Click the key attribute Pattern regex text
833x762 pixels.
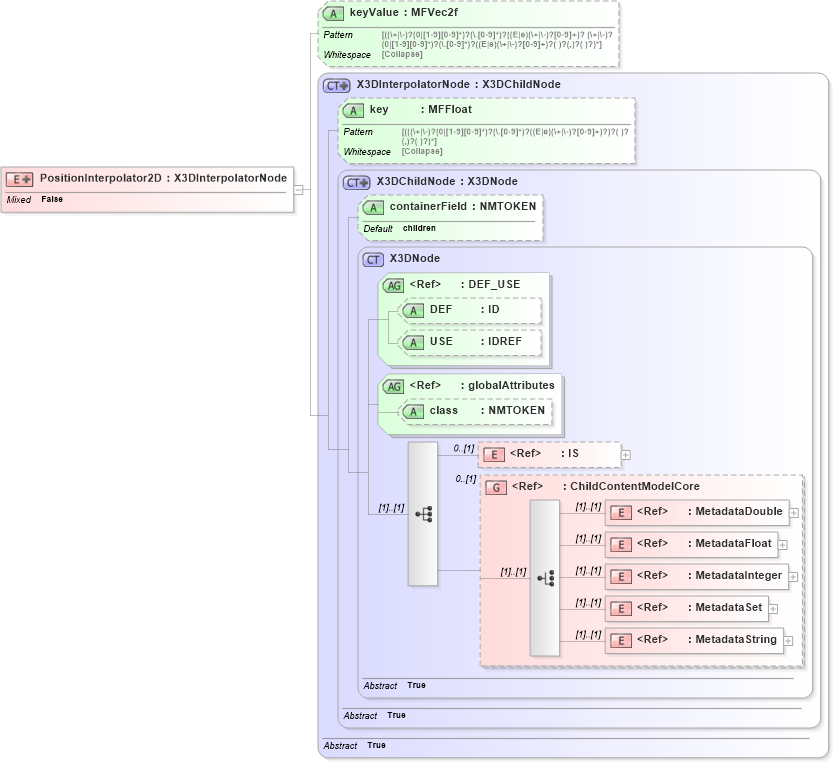point(515,136)
